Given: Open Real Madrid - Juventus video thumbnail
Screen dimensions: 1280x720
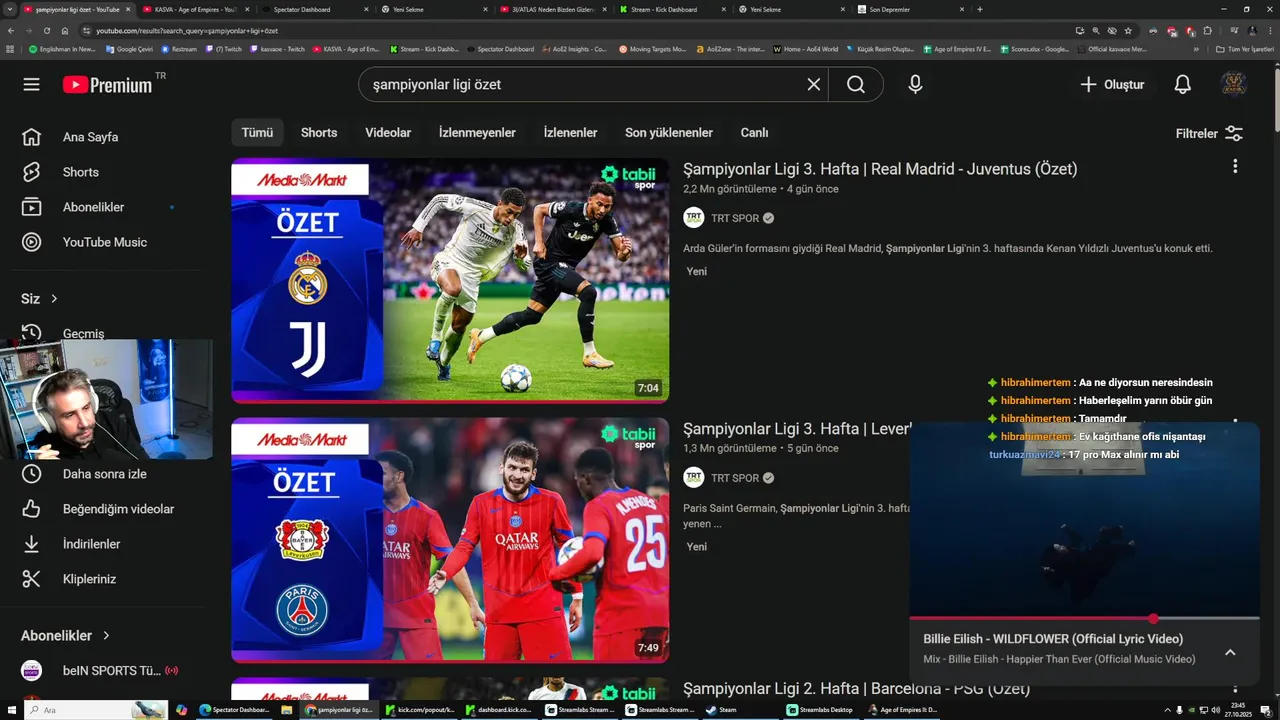Looking at the screenshot, I should click(x=450, y=281).
